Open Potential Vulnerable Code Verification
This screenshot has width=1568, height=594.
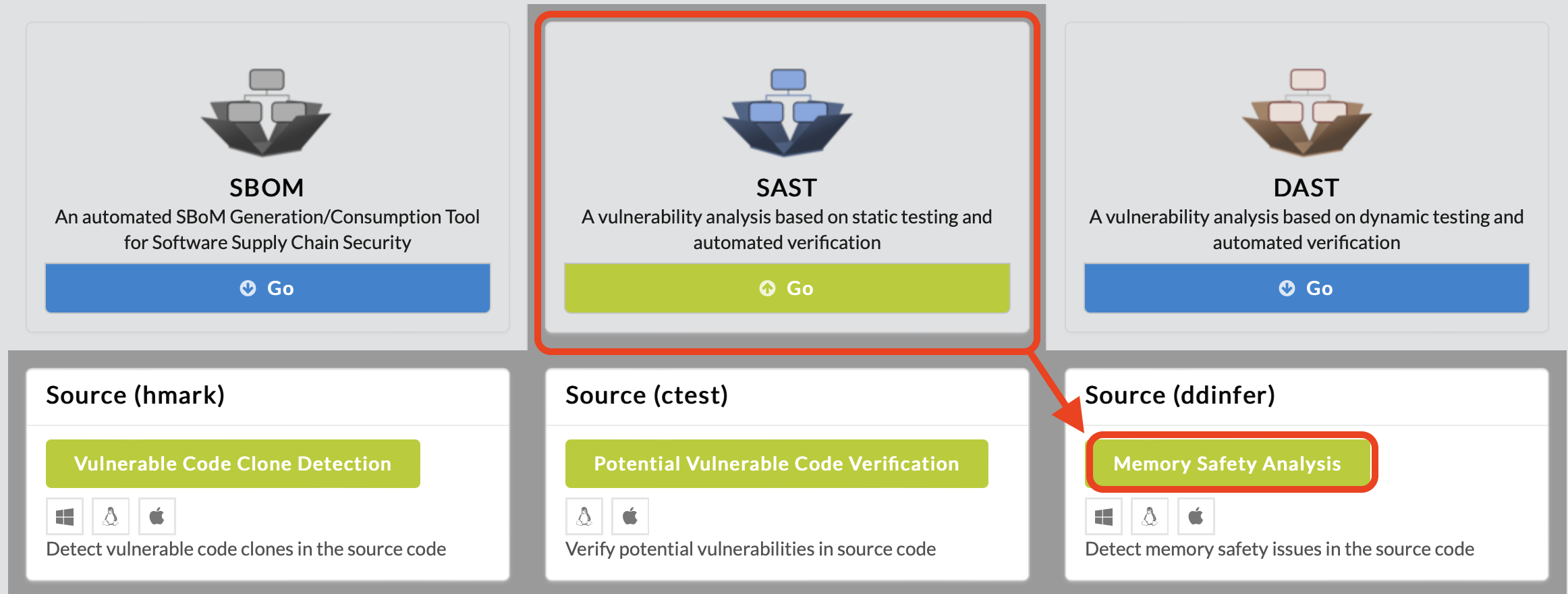[x=777, y=464]
